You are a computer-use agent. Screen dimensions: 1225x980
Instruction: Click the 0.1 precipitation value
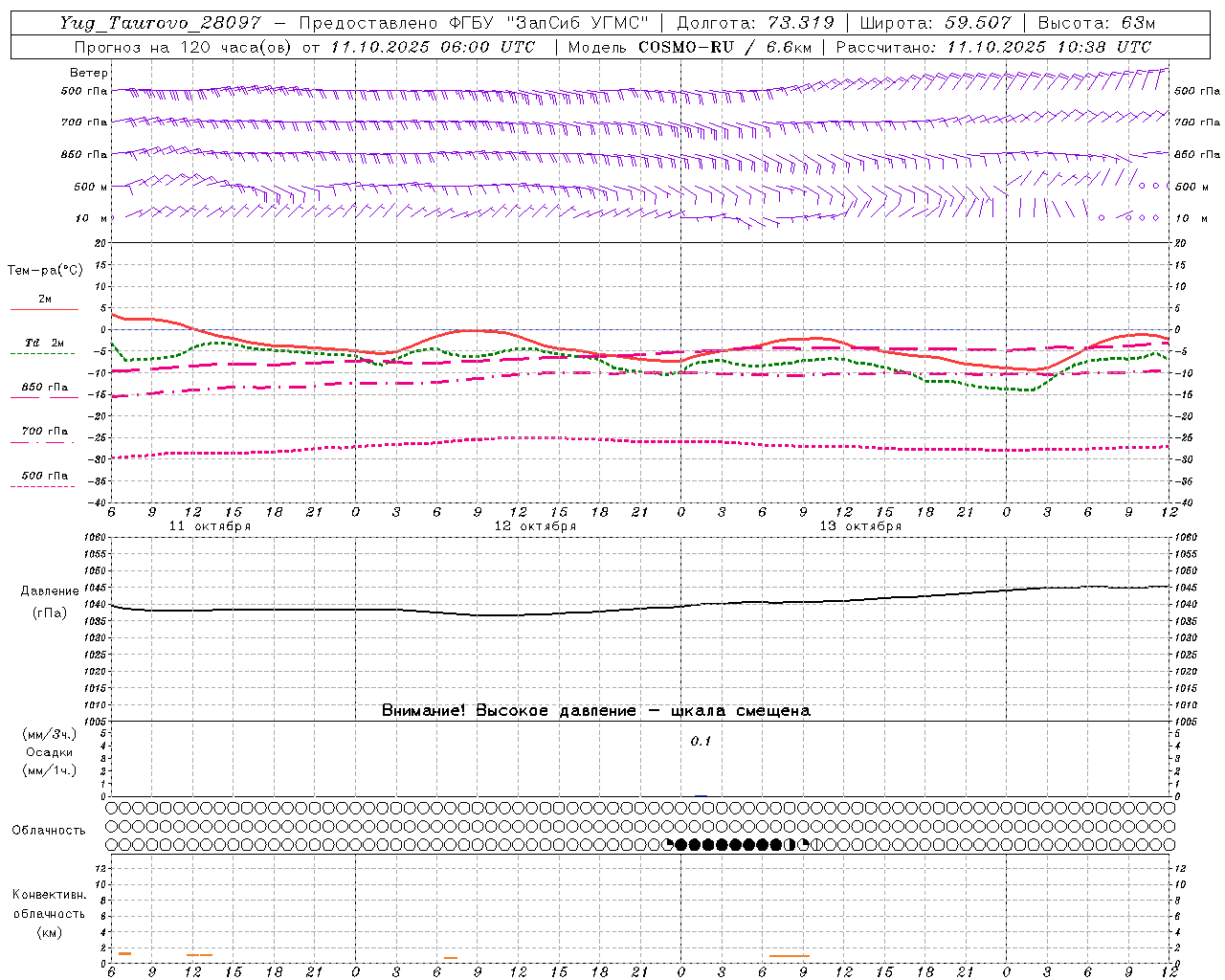(x=702, y=742)
